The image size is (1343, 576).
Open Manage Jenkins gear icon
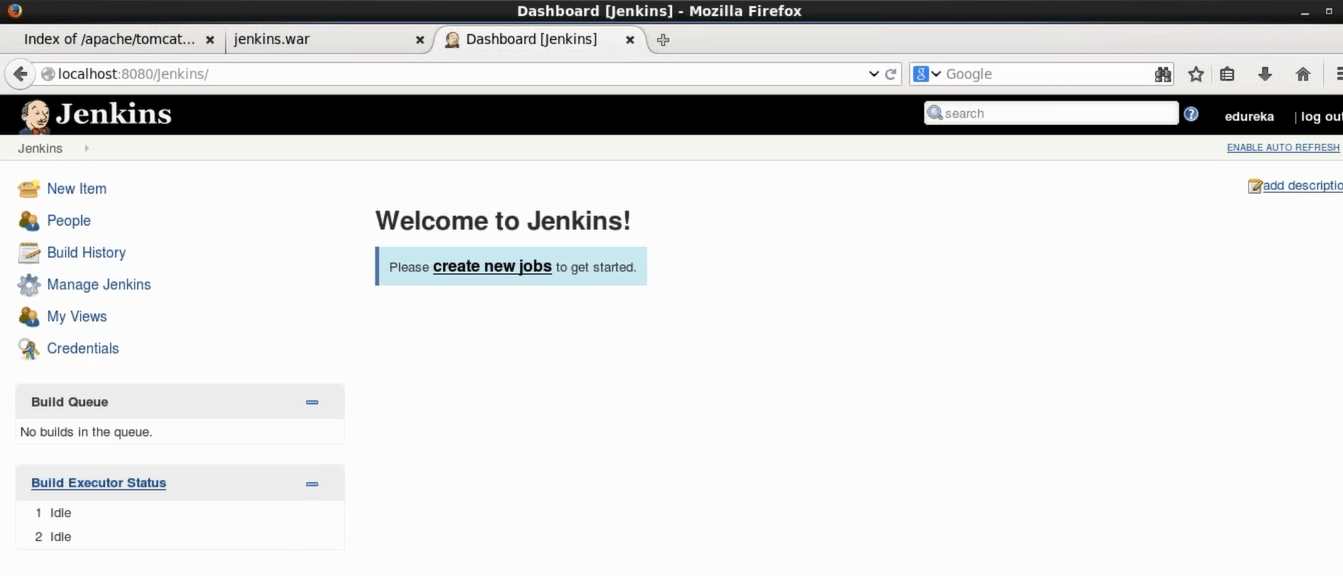29,285
